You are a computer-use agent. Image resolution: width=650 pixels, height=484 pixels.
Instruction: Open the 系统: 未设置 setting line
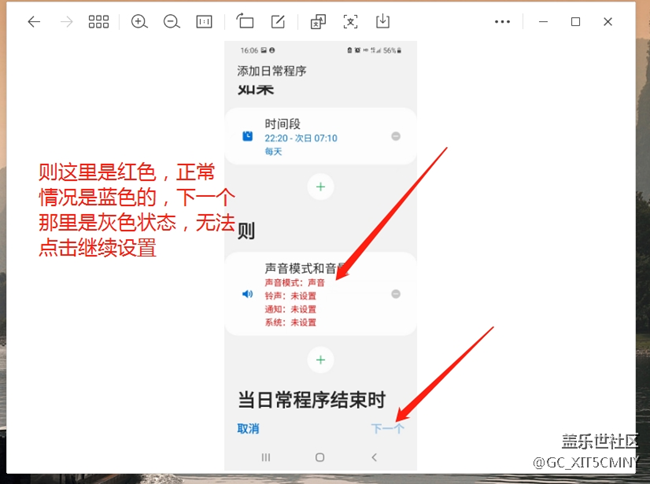tap(291, 322)
